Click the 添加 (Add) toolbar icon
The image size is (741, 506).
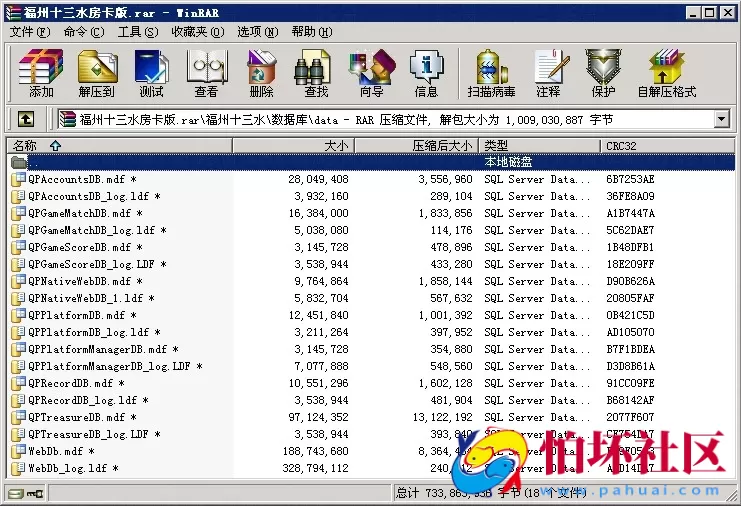(x=41, y=73)
